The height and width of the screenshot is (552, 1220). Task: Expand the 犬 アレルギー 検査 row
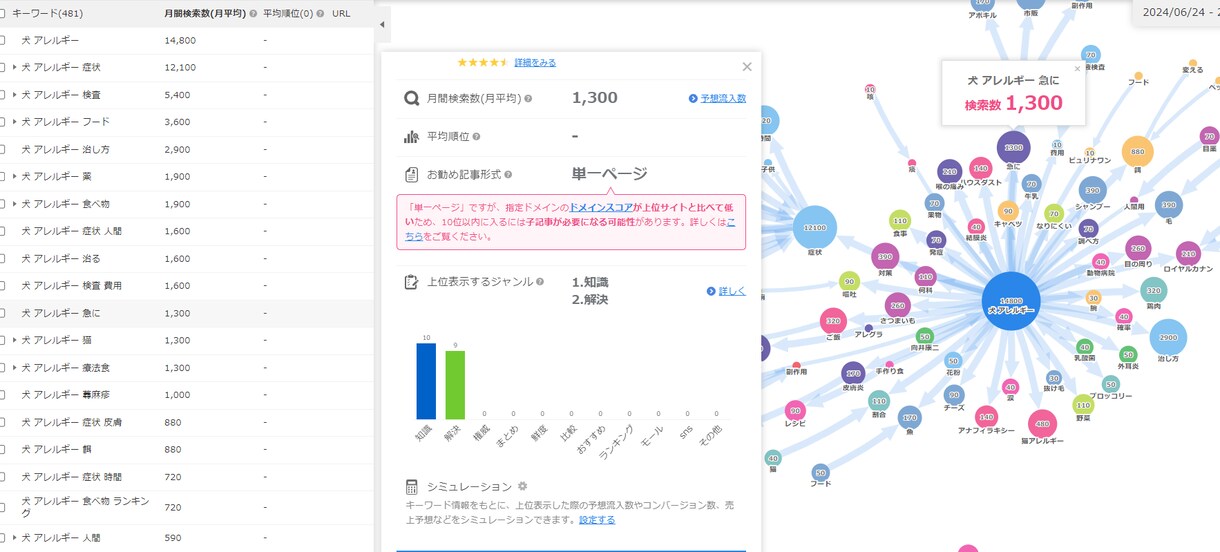[x=15, y=95]
